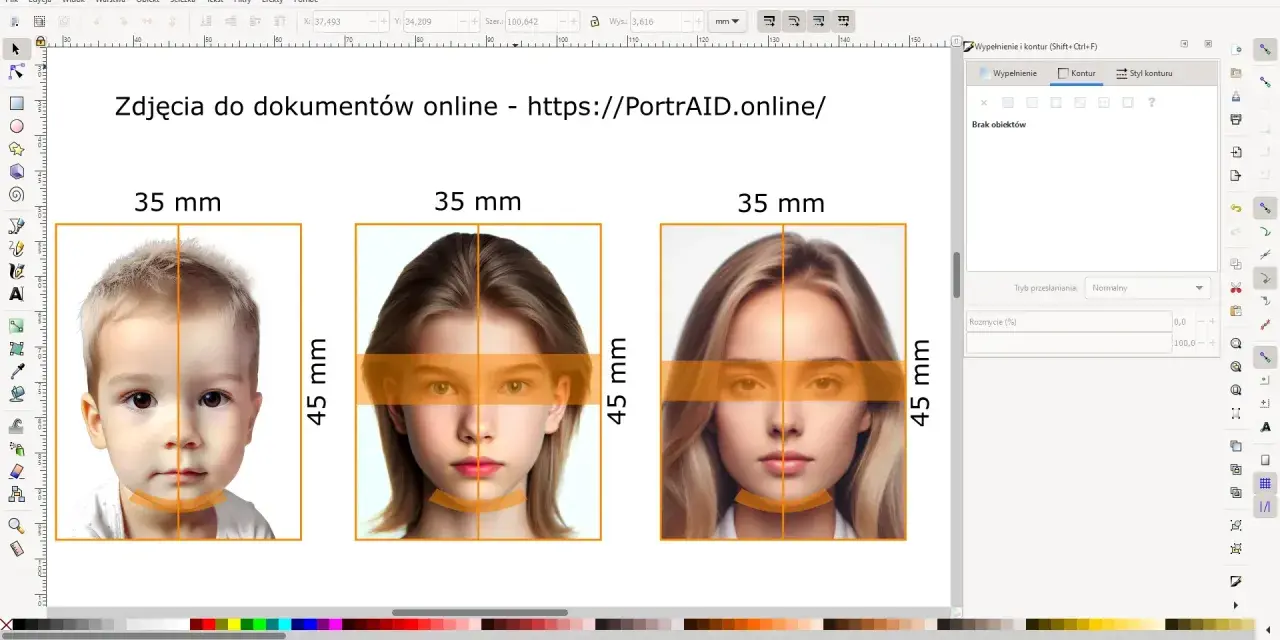Toggle the width/height ratio lock
This screenshot has height=640, width=1280.
coord(595,21)
